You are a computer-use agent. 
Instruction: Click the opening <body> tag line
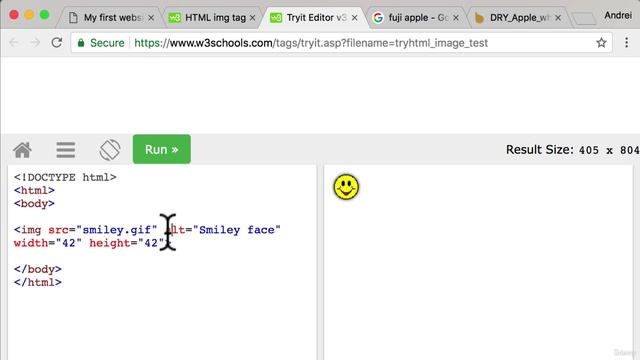[34, 204]
